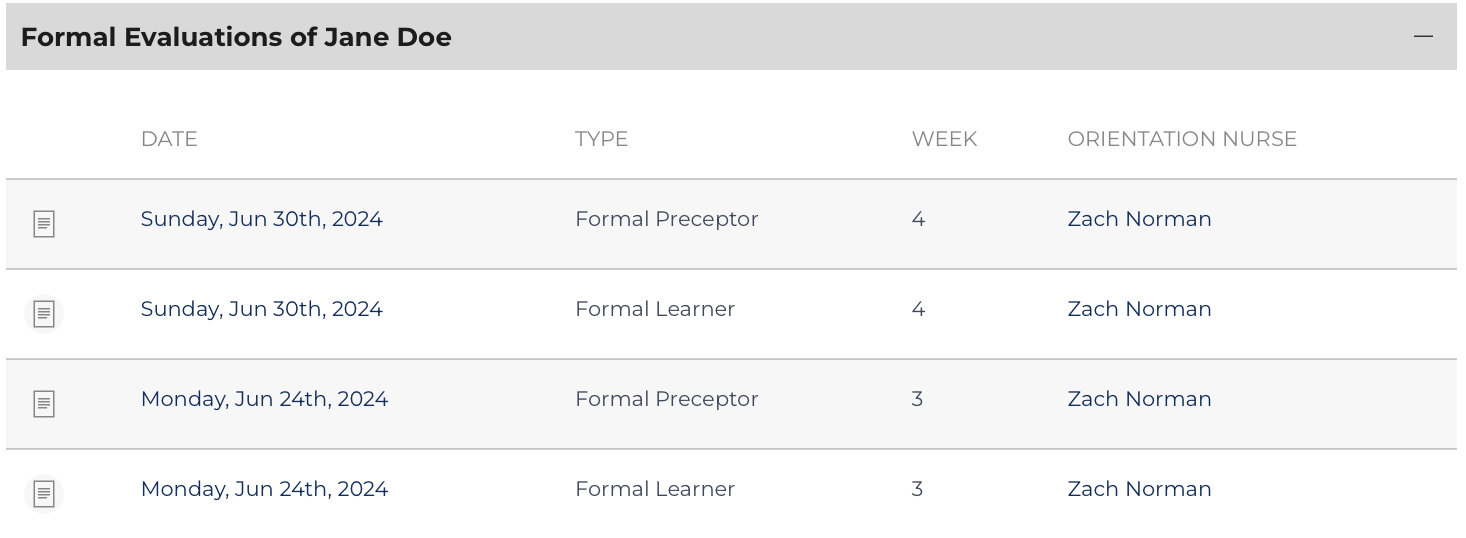The image size is (1466, 538).
Task: Sort by the ORIENTATION NURSE column header
Action: point(1182,139)
